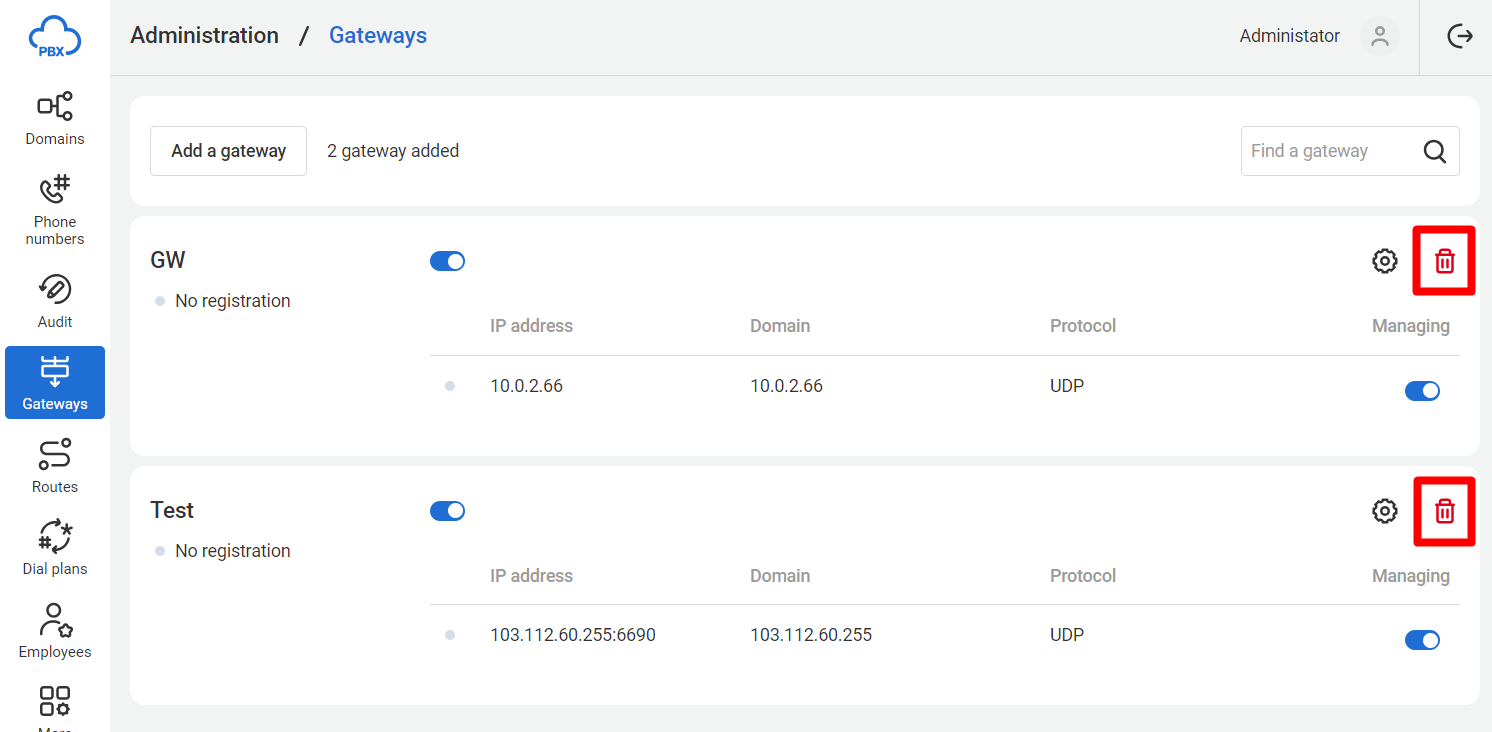This screenshot has height=732, width=1492.
Task: Click the logout icon in header
Action: click(1460, 36)
